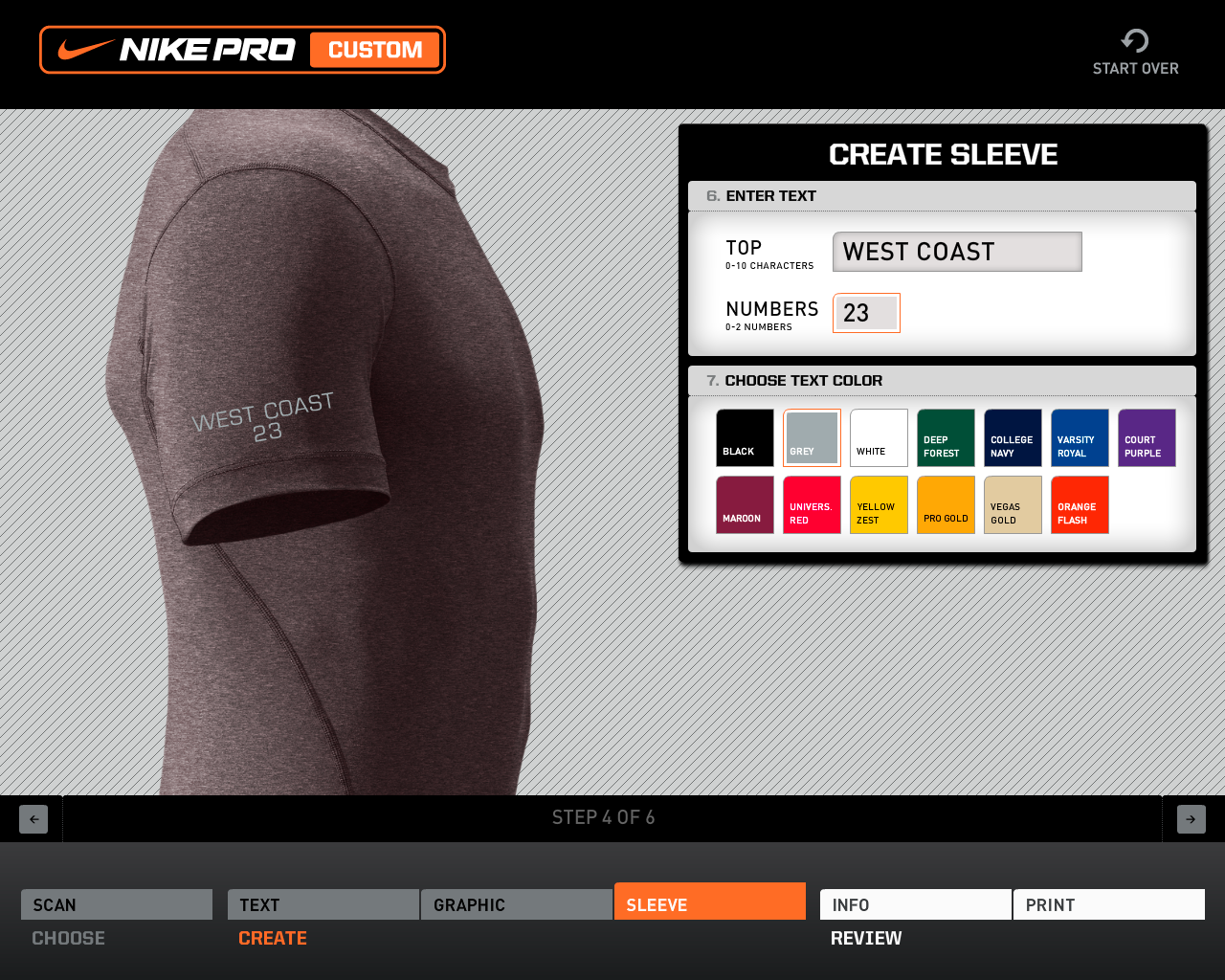Advance using the right arrow
1225x980 pixels.
pos(1190,819)
